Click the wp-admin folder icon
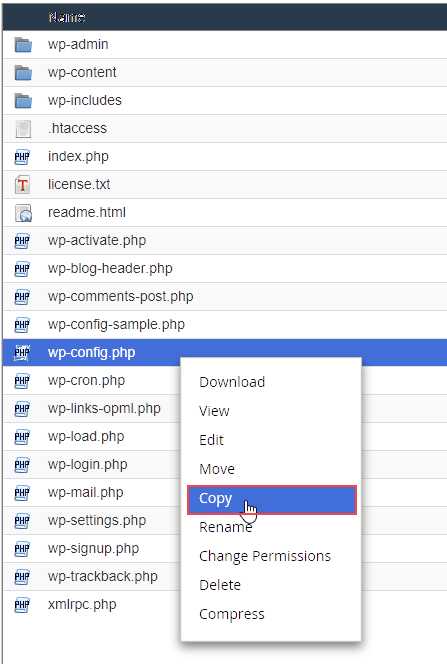447x664 pixels. point(23,44)
